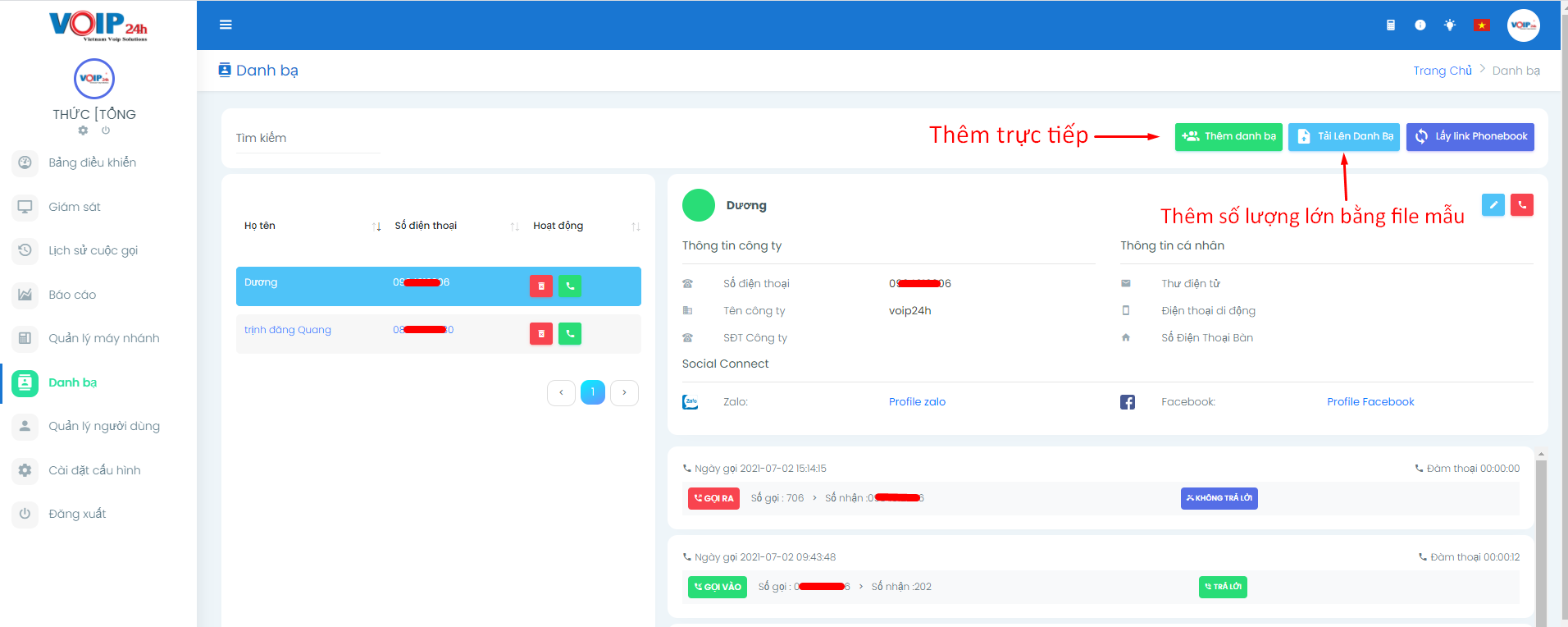Click the call history scrollbar
1568x627 pixels.
point(1540,533)
